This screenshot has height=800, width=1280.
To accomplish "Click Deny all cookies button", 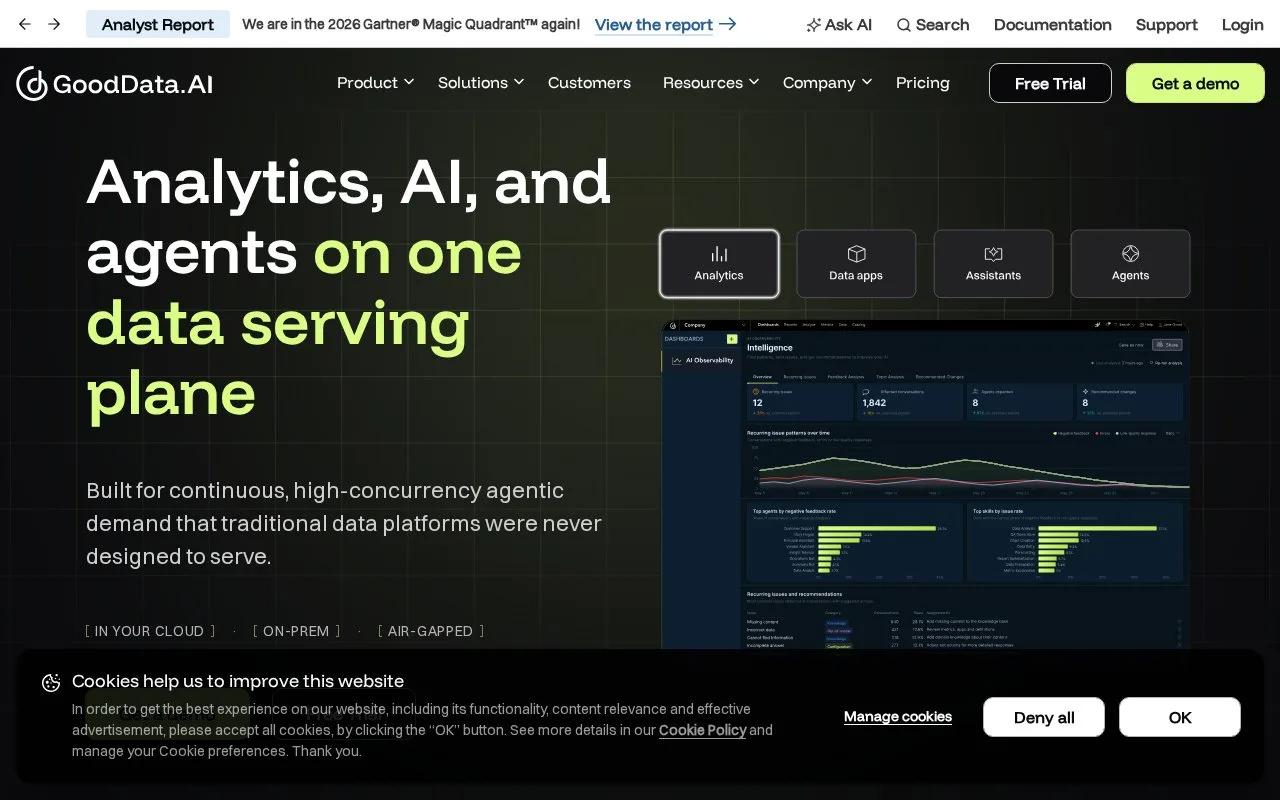I will (1044, 717).
